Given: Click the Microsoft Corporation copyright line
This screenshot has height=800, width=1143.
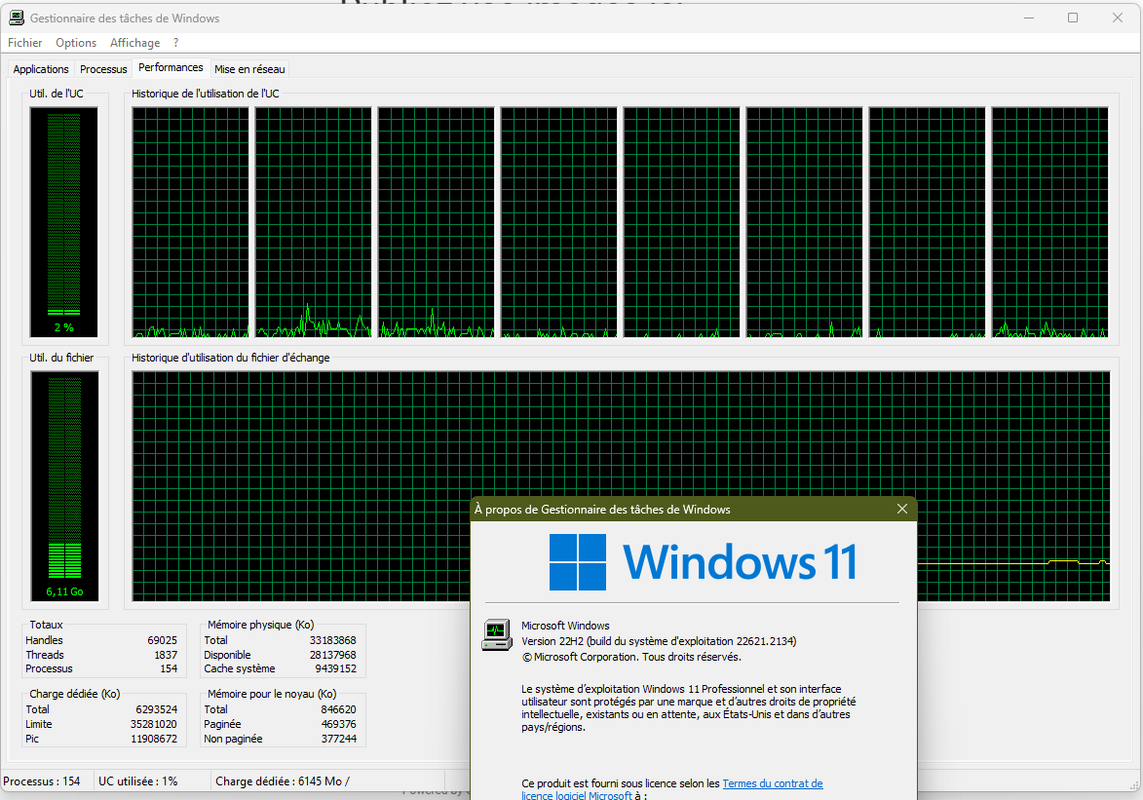Looking at the screenshot, I should 631,657.
